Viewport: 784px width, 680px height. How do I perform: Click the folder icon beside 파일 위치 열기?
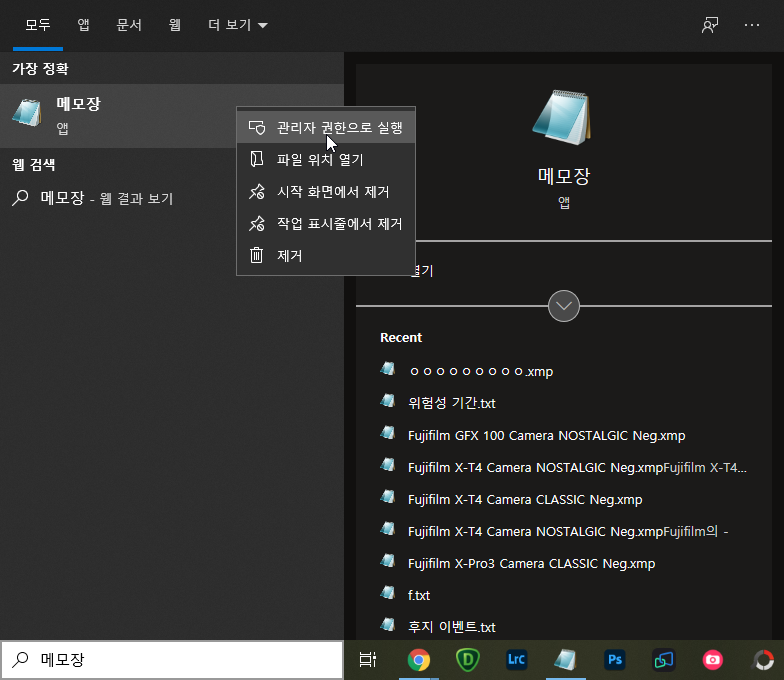[256, 159]
